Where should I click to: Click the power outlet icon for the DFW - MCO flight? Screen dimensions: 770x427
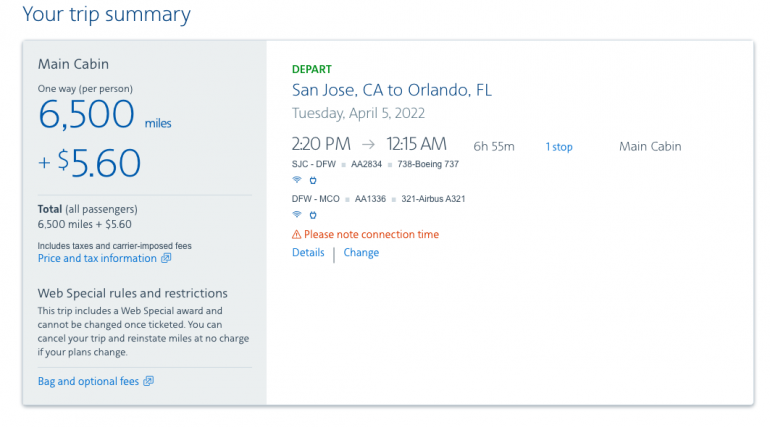(312, 215)
